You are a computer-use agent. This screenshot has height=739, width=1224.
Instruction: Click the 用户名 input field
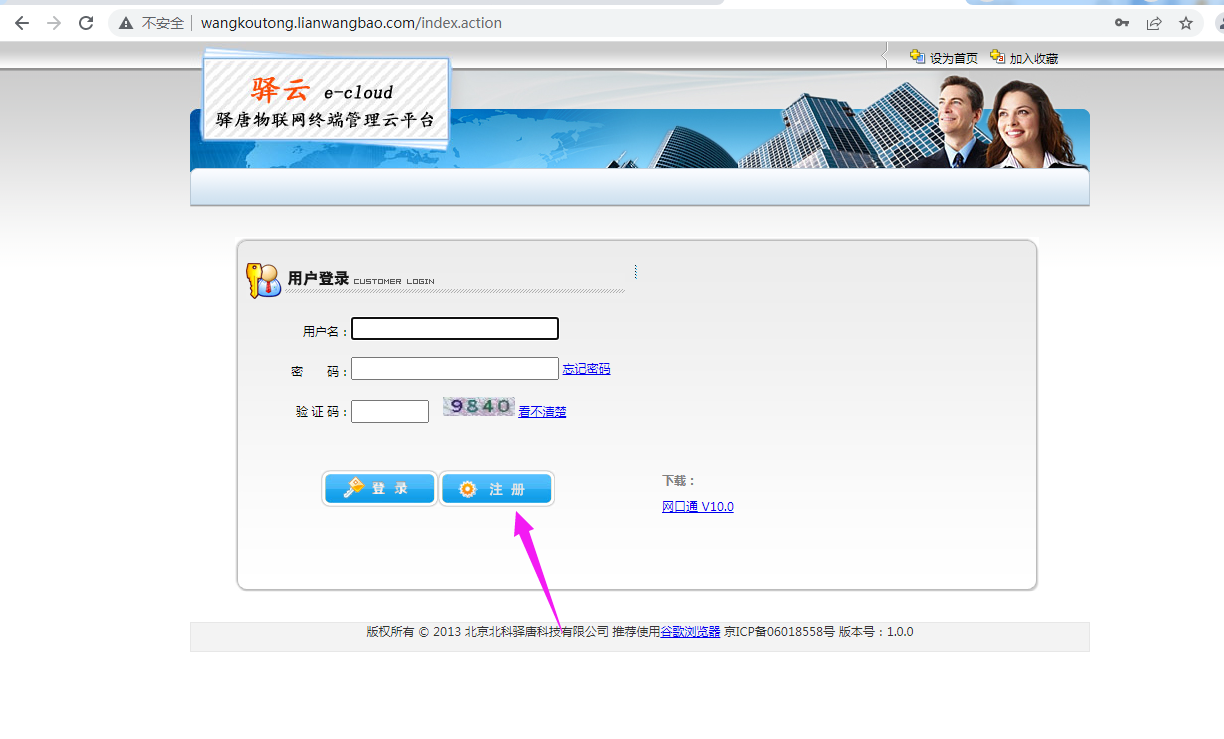[455, 329]
